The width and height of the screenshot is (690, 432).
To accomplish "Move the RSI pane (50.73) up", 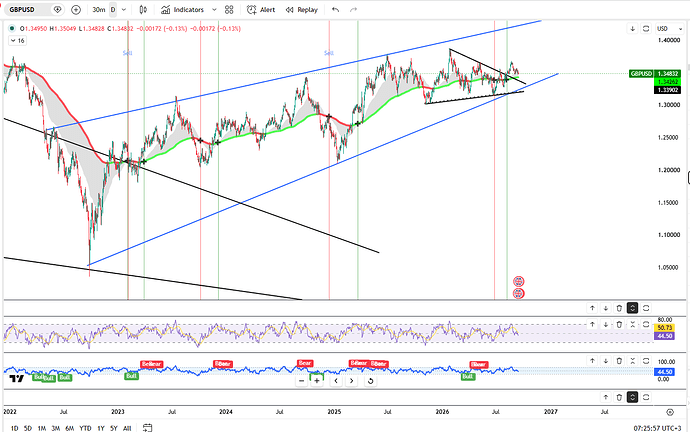I will pyautogui.click(x=592, y=324).
